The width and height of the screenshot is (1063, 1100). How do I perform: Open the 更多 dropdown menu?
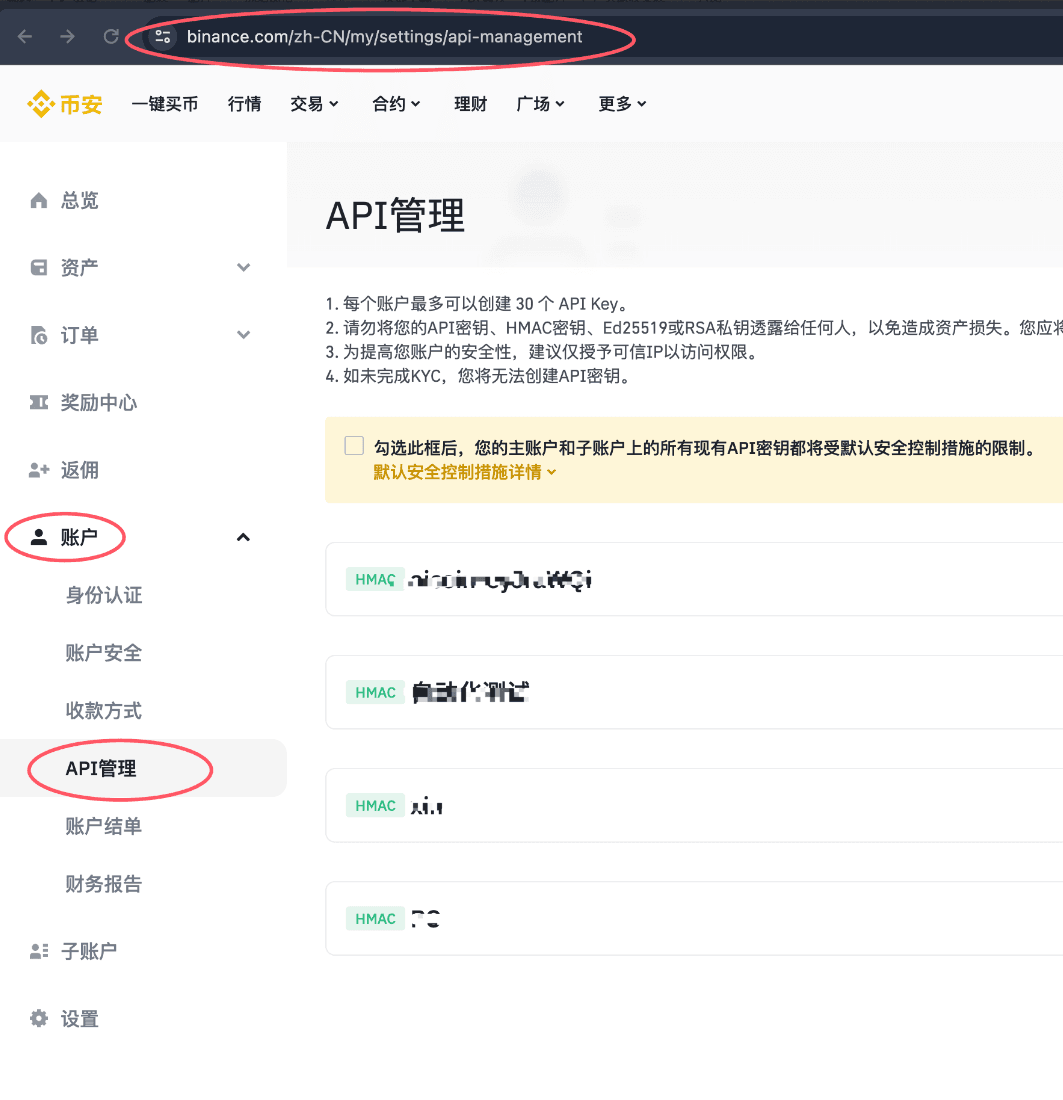pos(622,104)
